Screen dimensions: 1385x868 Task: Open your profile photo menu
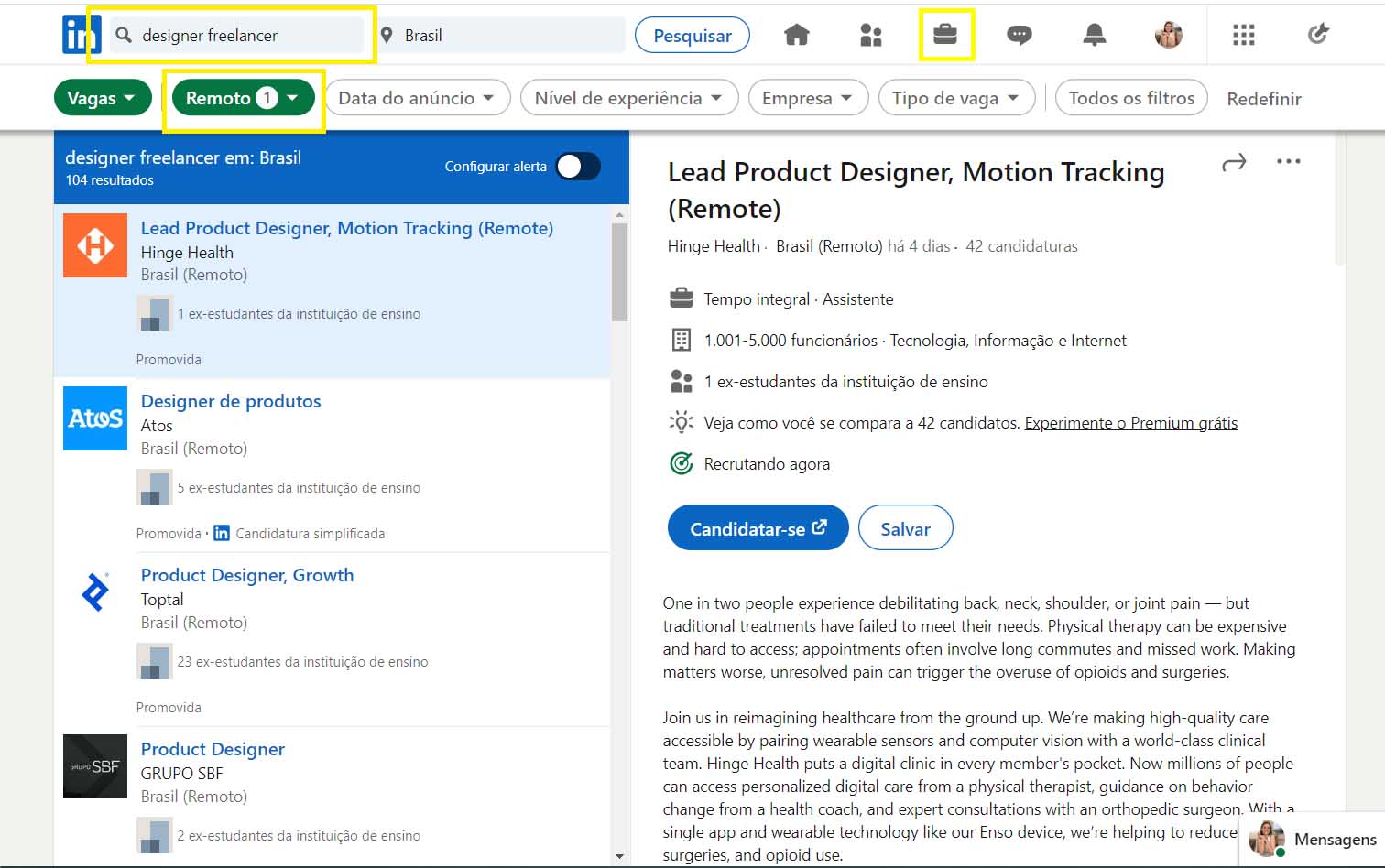point(1169,34)
